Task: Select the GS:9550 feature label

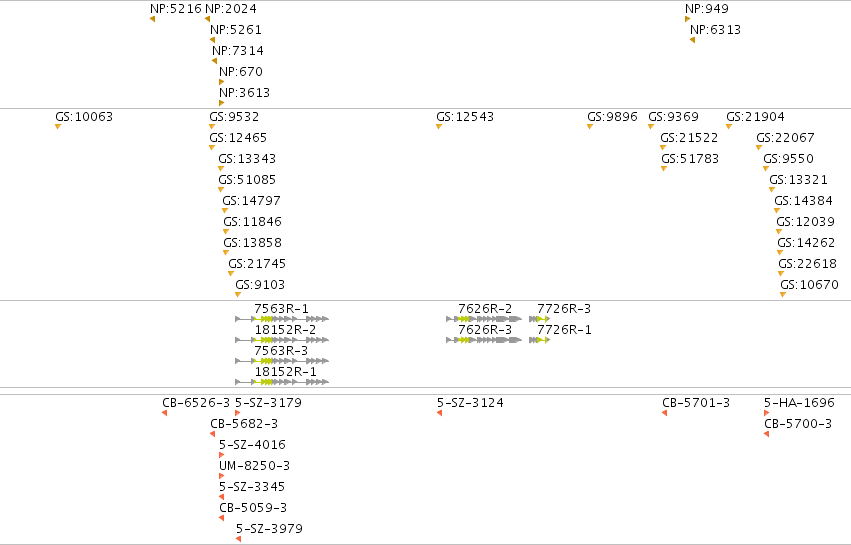Action: pyautogui.click(x=789, y=159)
